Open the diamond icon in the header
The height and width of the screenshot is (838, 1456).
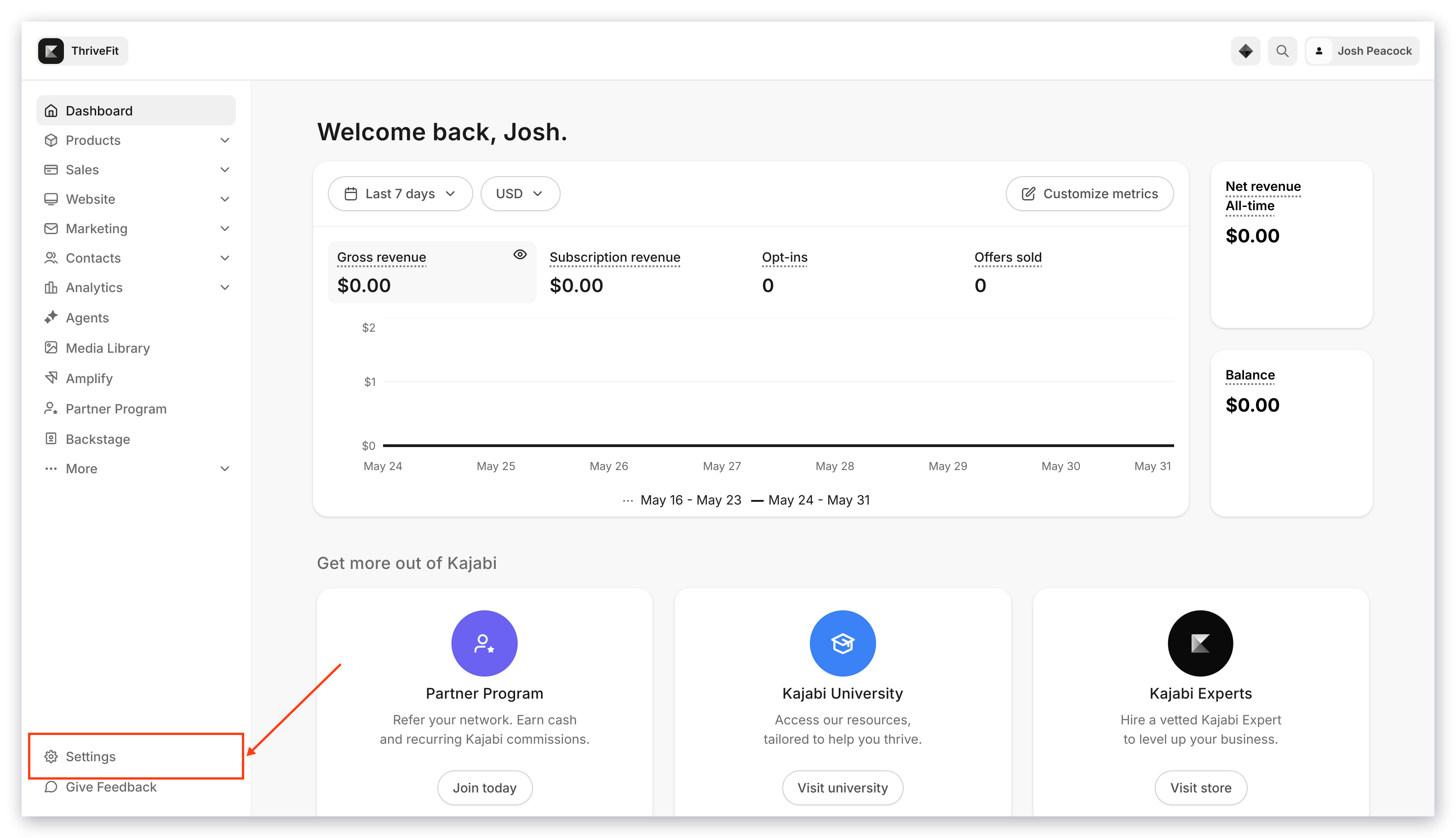point(1245,51)
